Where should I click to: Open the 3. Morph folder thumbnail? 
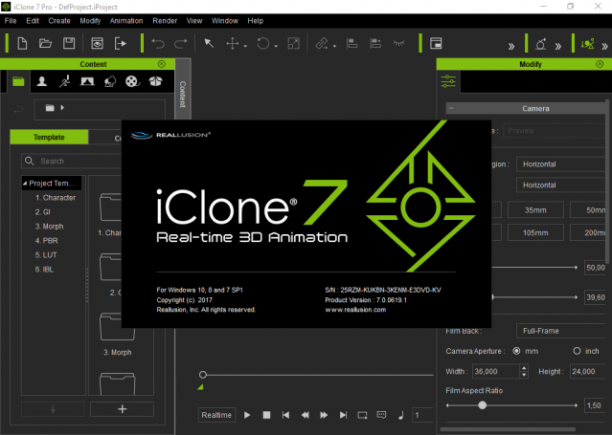[x=117, y=327]
